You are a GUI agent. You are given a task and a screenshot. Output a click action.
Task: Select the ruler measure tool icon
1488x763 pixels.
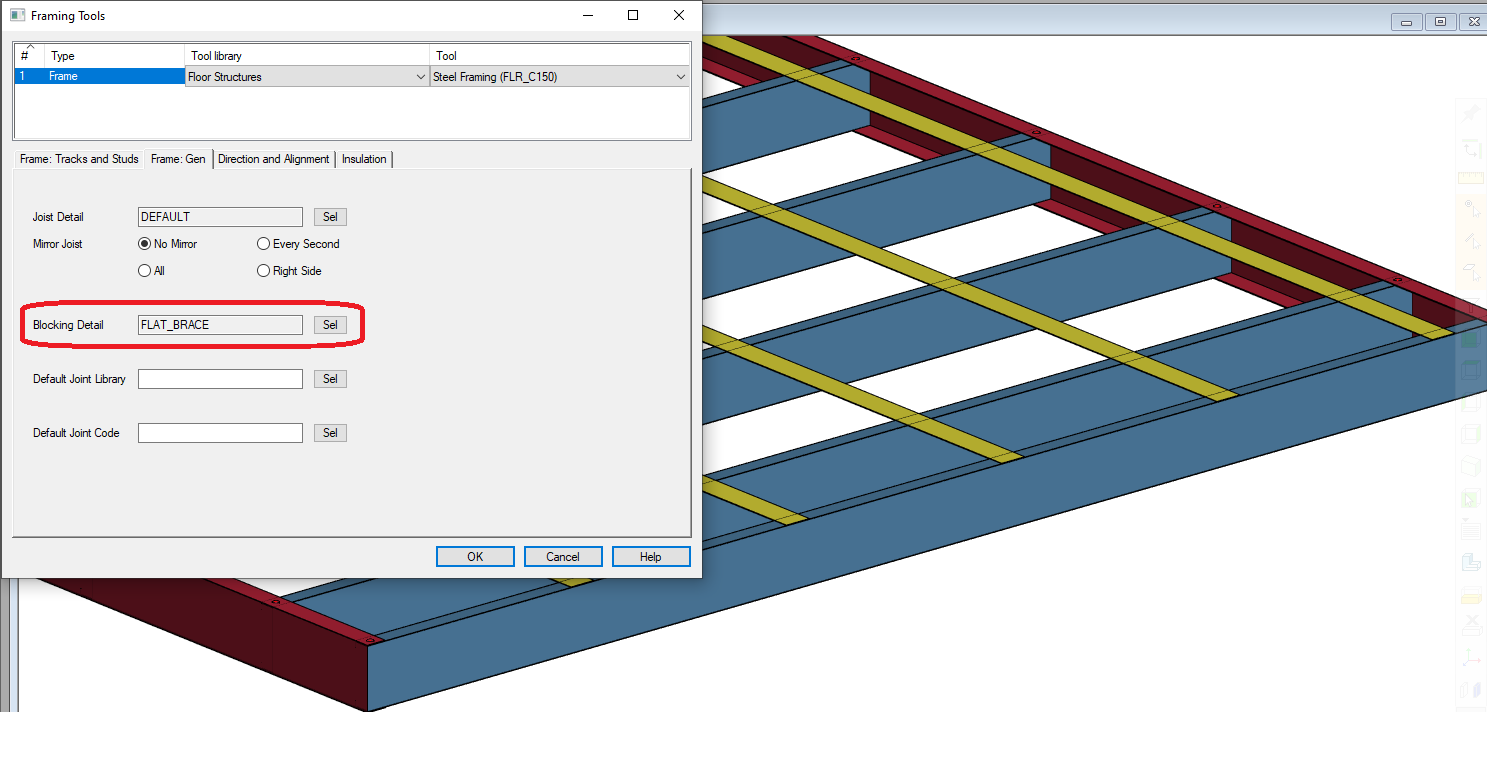click(x=1470, y=179)
